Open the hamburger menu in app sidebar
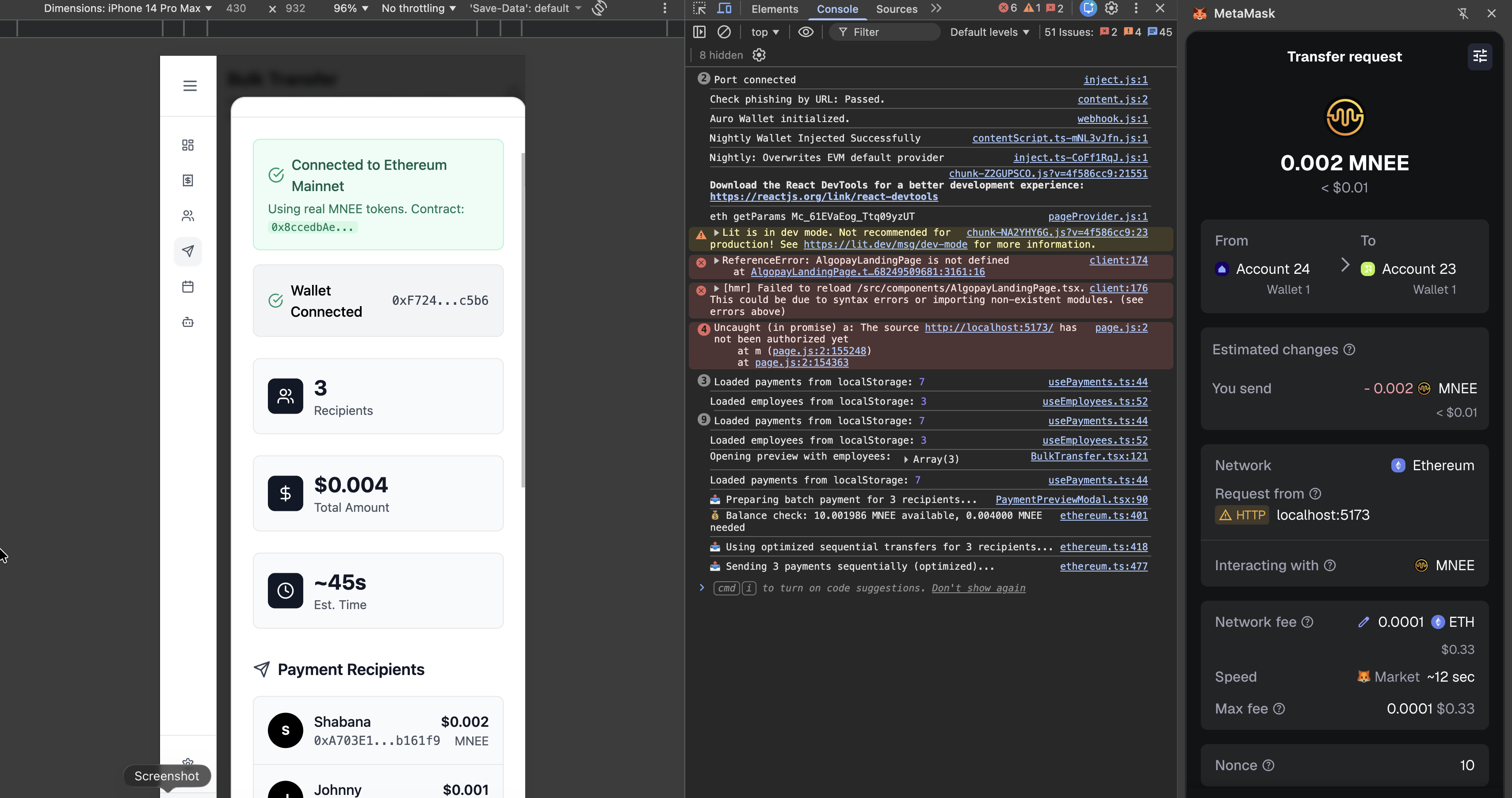 coord(190,86)
